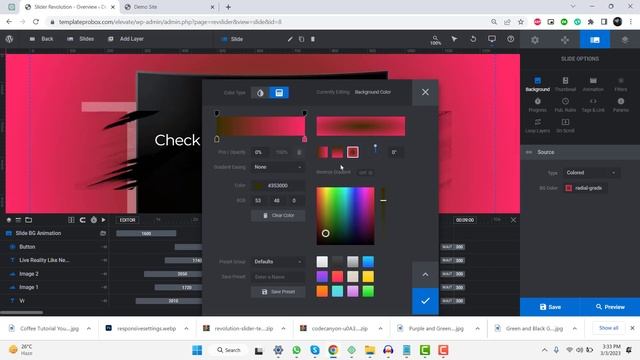640x360 pixels.
Task: Select the pointer selection tool icon
Action: [454, 39]
